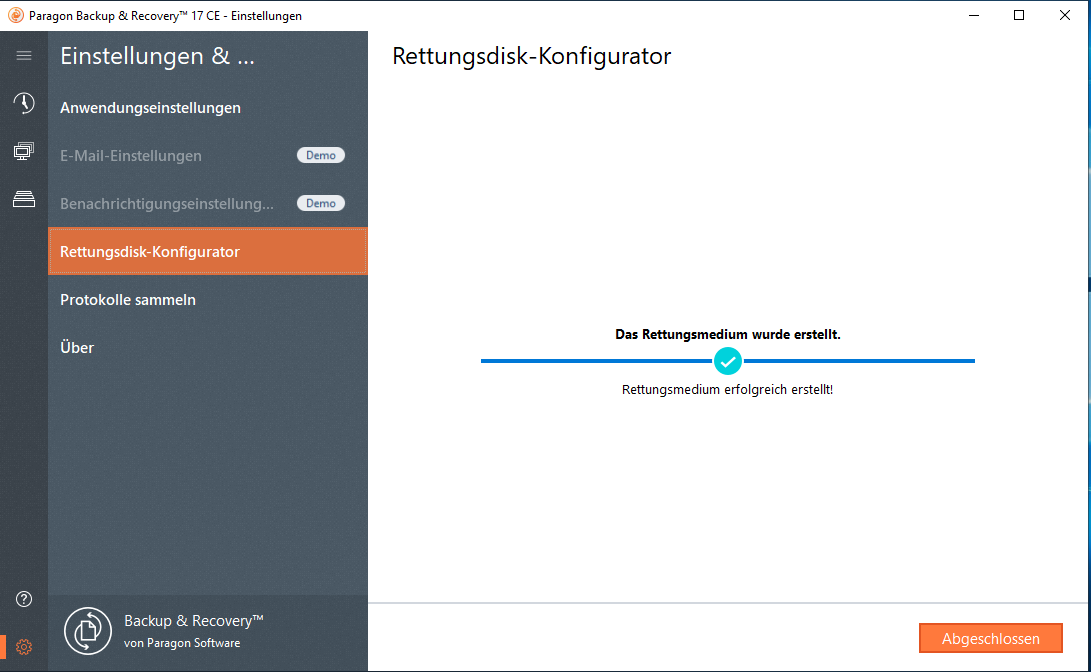The image size is (1091, 672).
Task: Open the computer backup monitor icon
Action: [24, 151]
